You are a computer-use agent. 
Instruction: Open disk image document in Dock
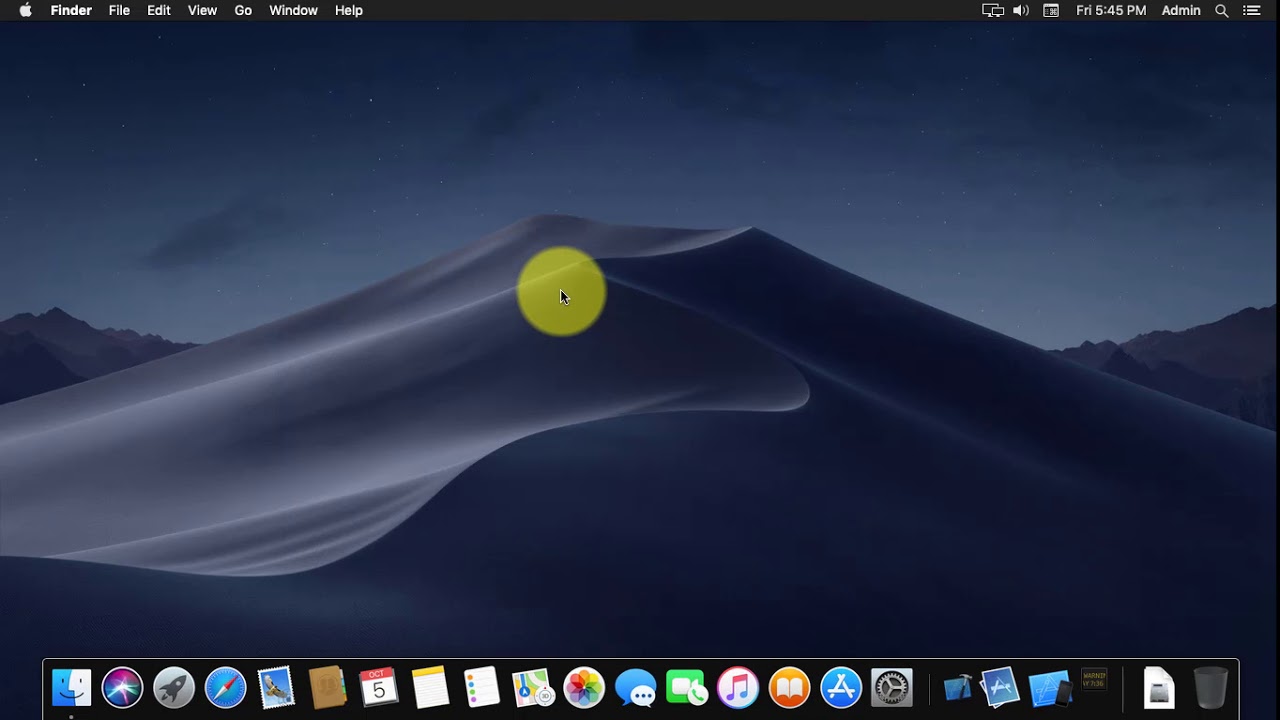click(x=1158, y=688)
